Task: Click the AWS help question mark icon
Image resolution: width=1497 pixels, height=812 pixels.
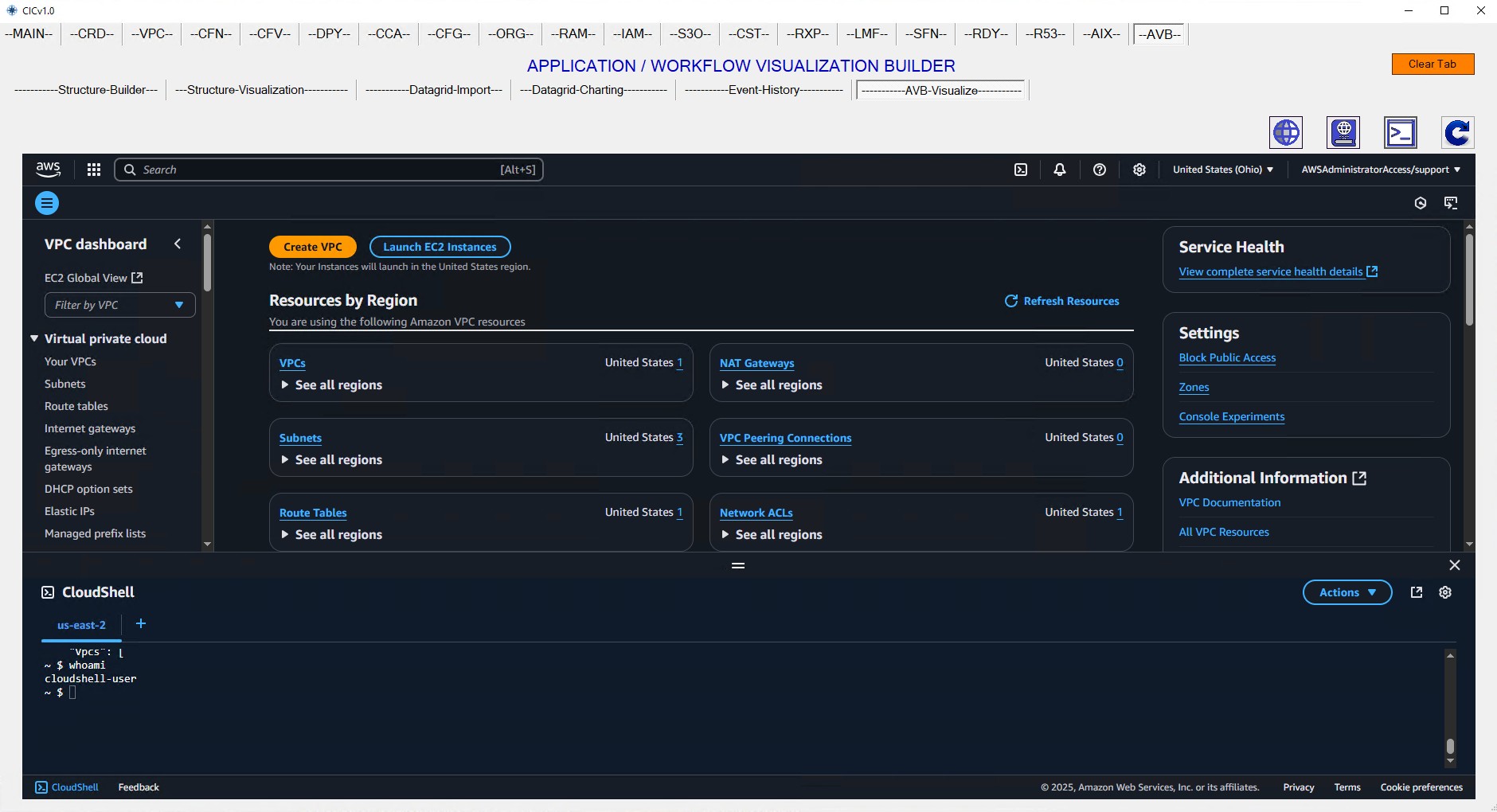Action: 1100,170
